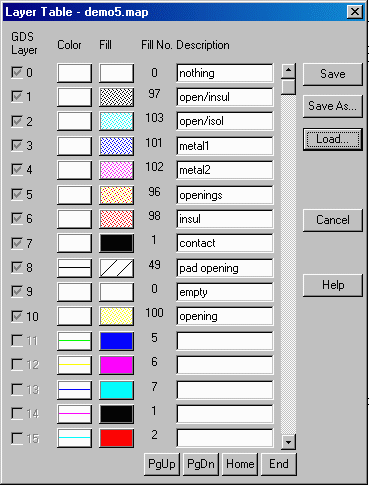Open layer 0 color swatch
Viewport: 369px width, 486px height.
[74, 73]
